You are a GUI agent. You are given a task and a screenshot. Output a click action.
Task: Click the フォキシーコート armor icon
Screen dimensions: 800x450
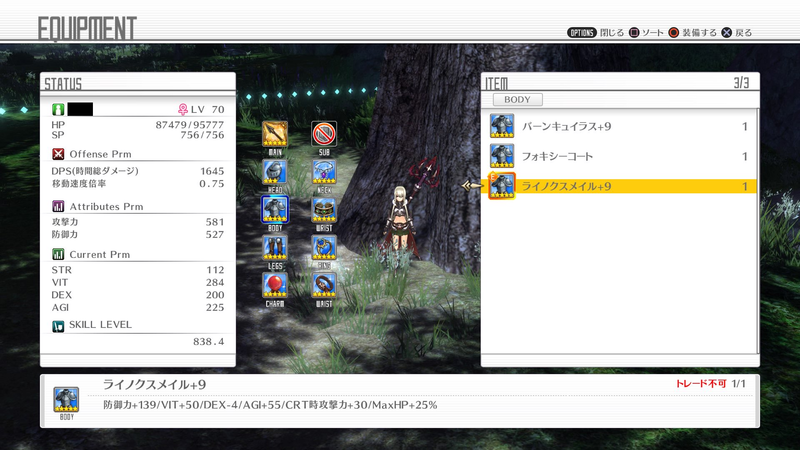pyautogui.click(x=502, y=156)
